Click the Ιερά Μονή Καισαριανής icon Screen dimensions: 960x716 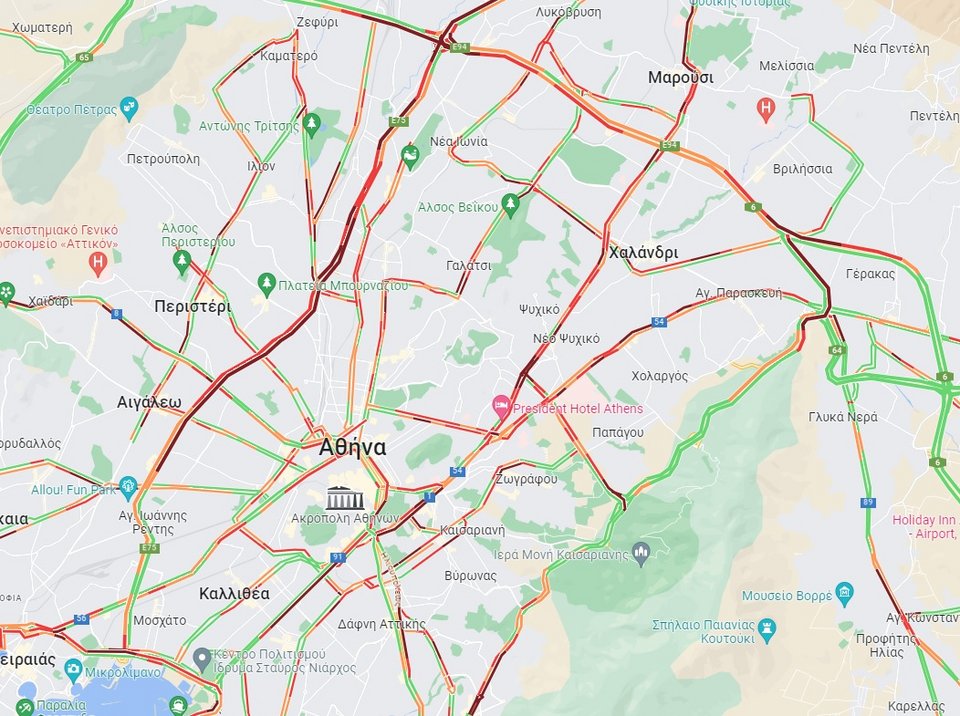click(641, 554)
